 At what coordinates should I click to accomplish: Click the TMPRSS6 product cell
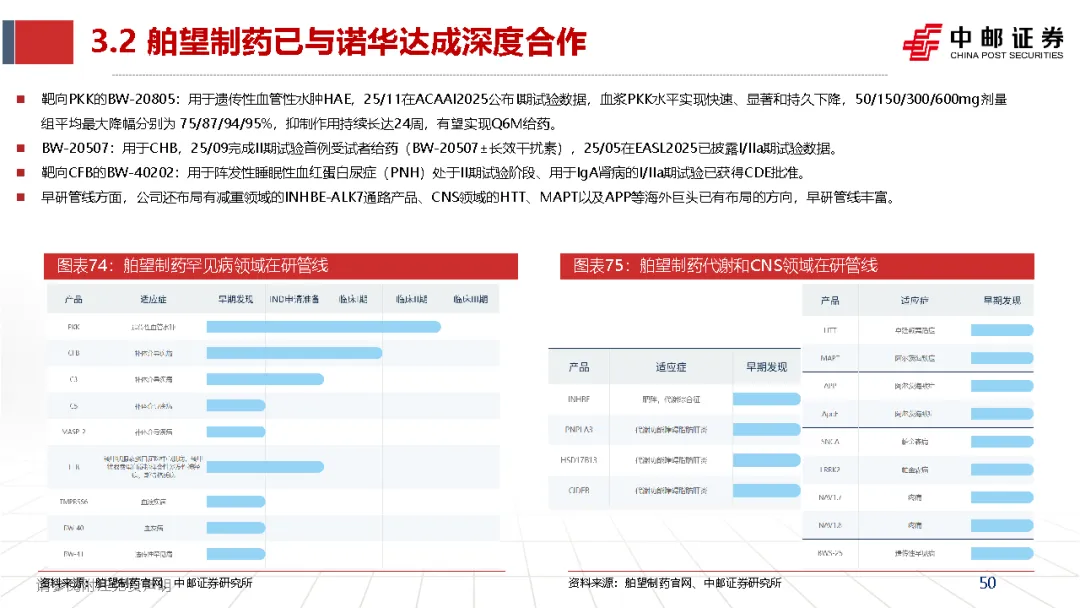click(74, 502)
